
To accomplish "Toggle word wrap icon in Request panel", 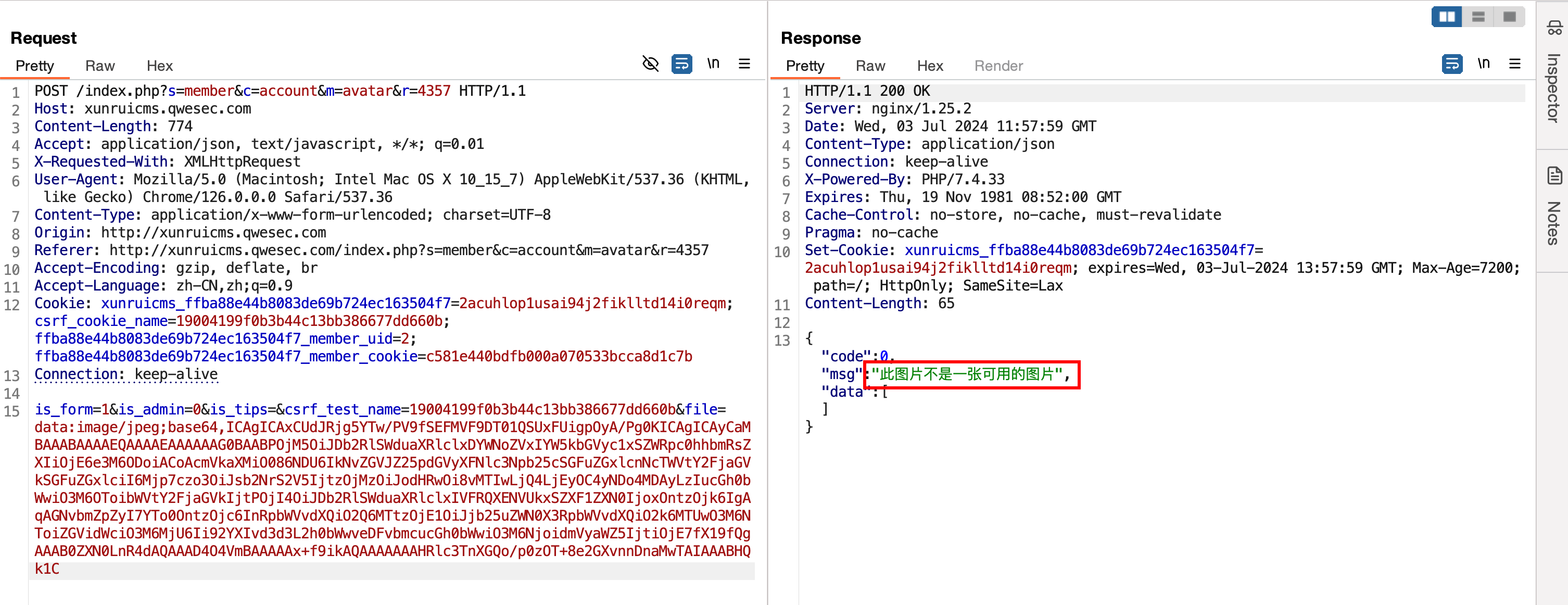I will 681,64.
